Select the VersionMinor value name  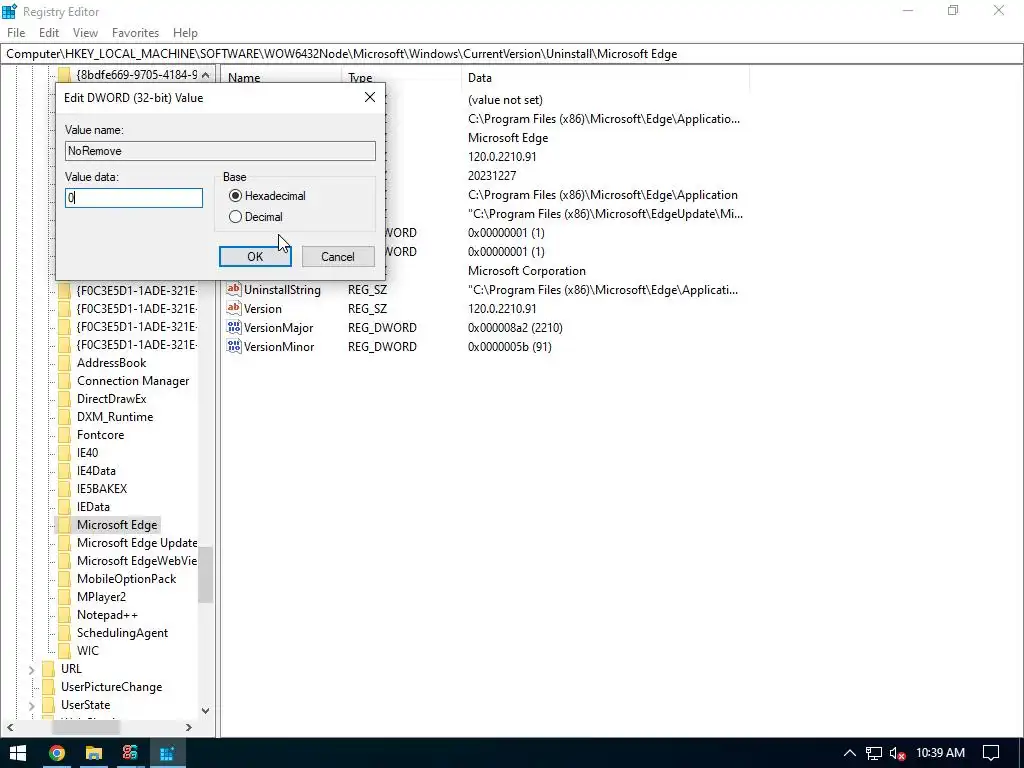[x=279, y=347]
